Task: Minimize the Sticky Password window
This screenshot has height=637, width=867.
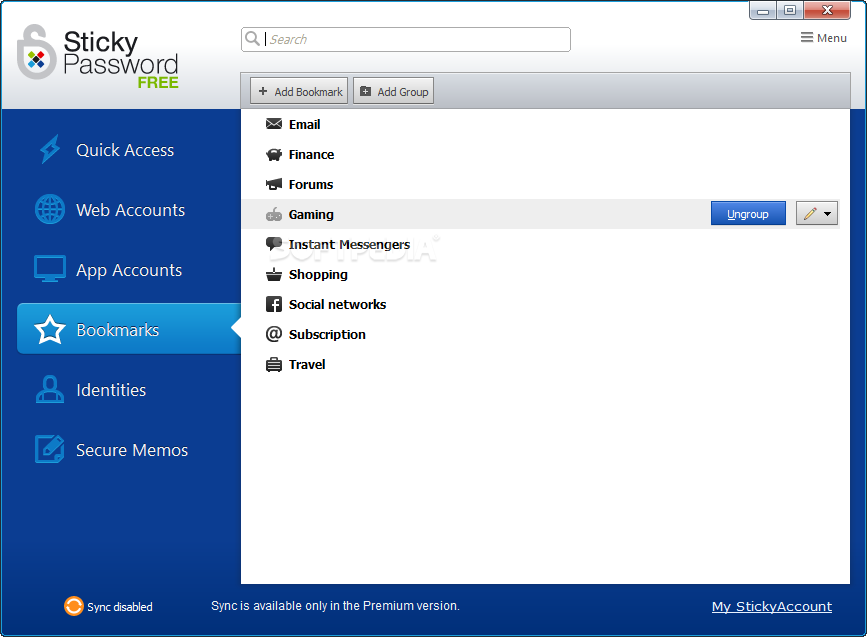Action: tap(763, 10)
